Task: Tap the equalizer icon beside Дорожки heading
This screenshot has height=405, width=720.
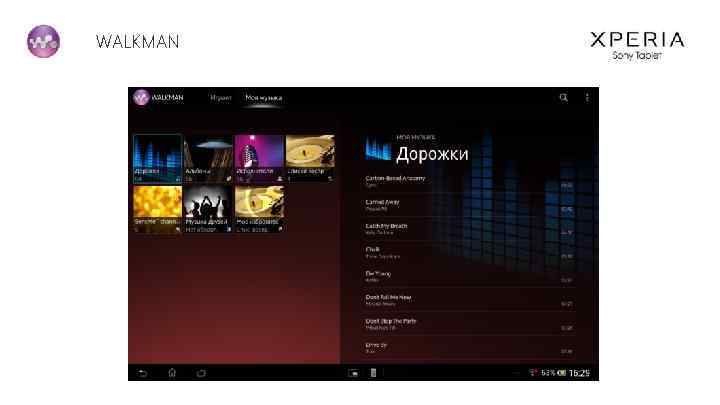Action: pos(378,149)
